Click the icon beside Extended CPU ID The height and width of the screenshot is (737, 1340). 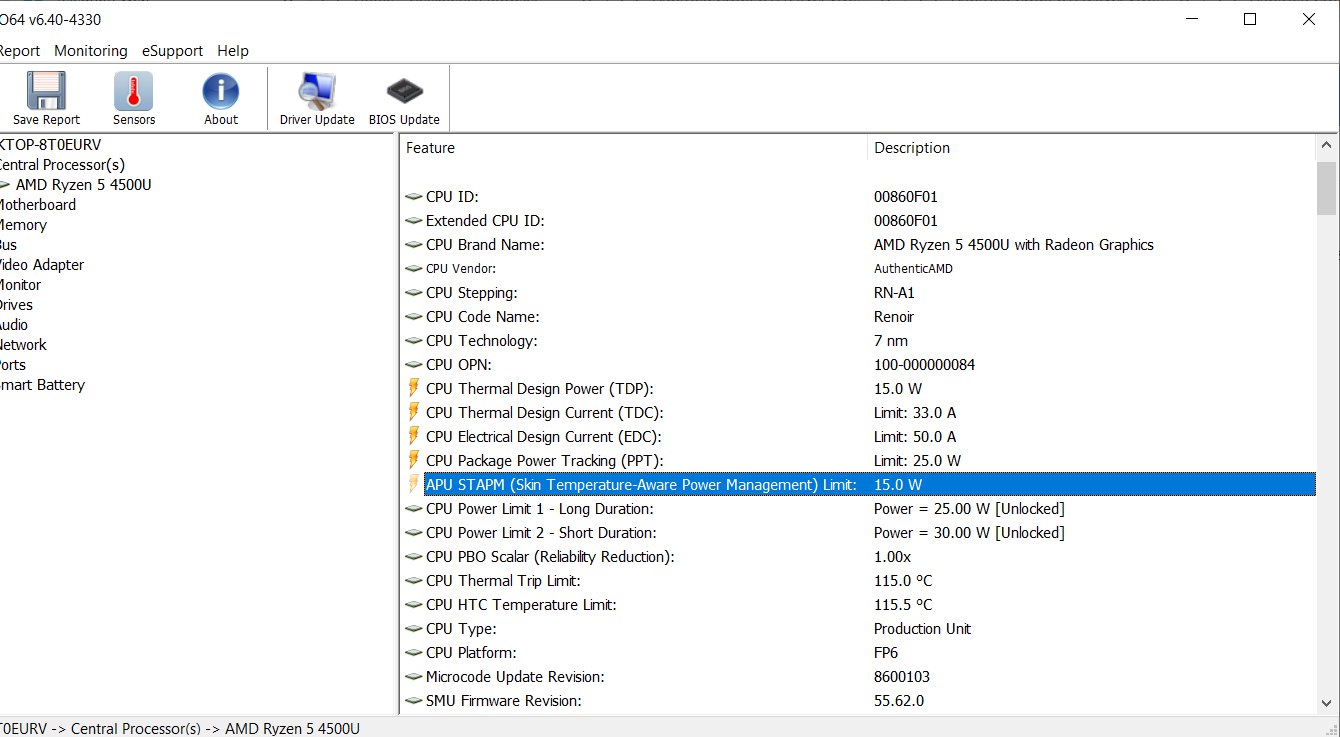[413, 221]
